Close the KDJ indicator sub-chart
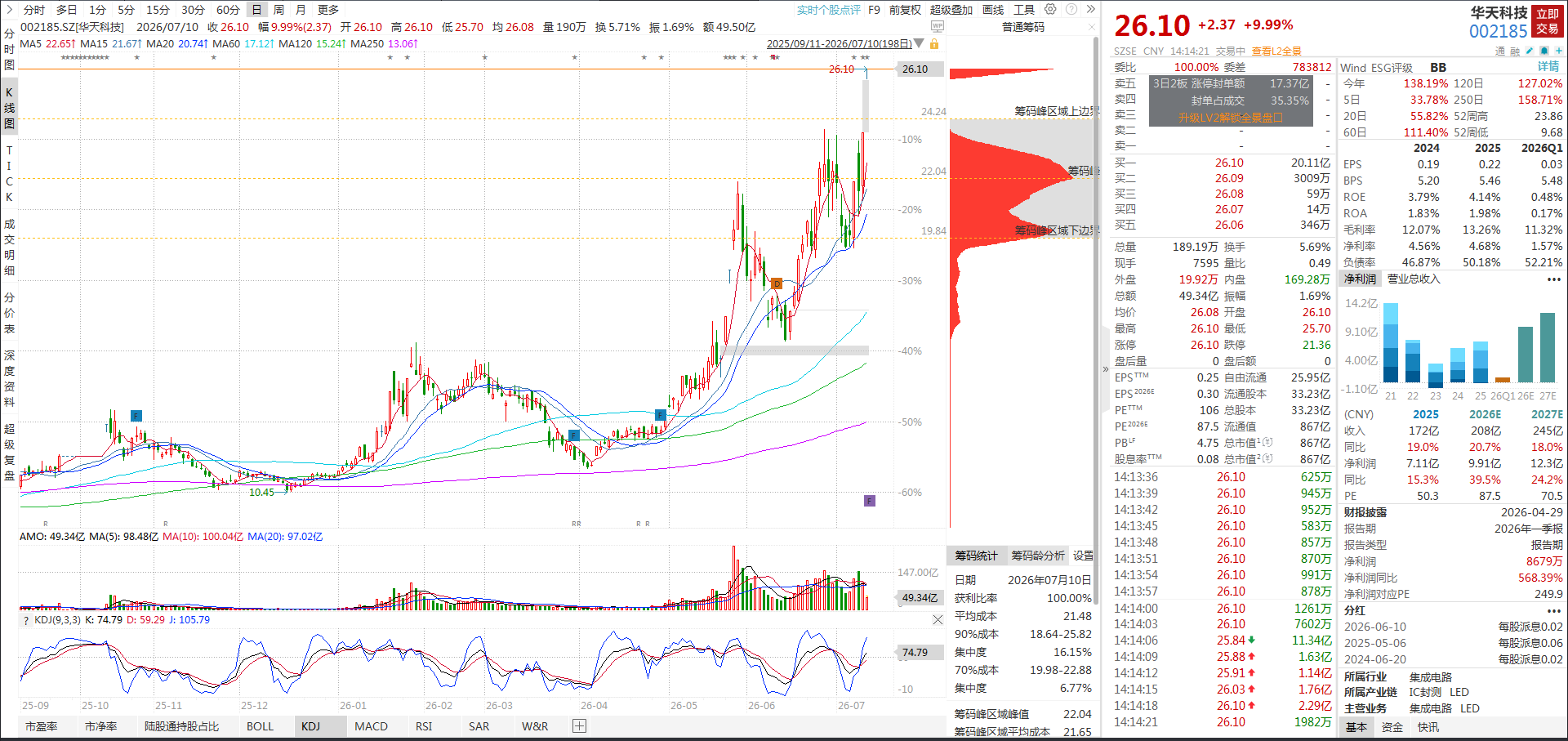The image size is (1568, 741). coord(938,620)
